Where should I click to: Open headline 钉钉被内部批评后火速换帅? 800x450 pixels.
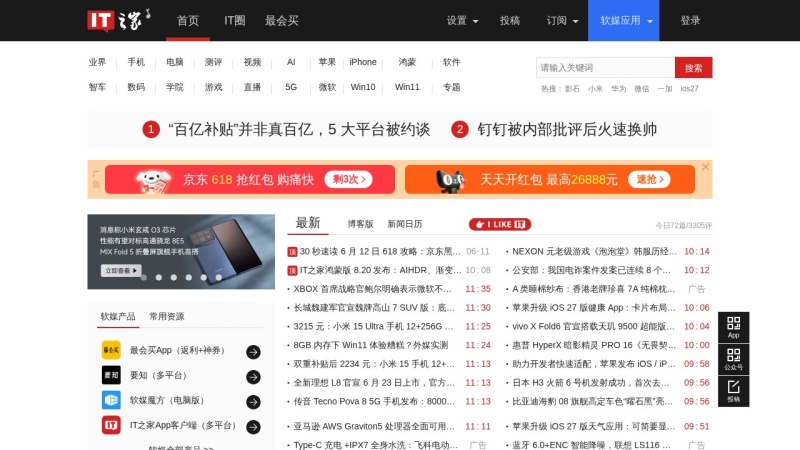tap(567, 130)
